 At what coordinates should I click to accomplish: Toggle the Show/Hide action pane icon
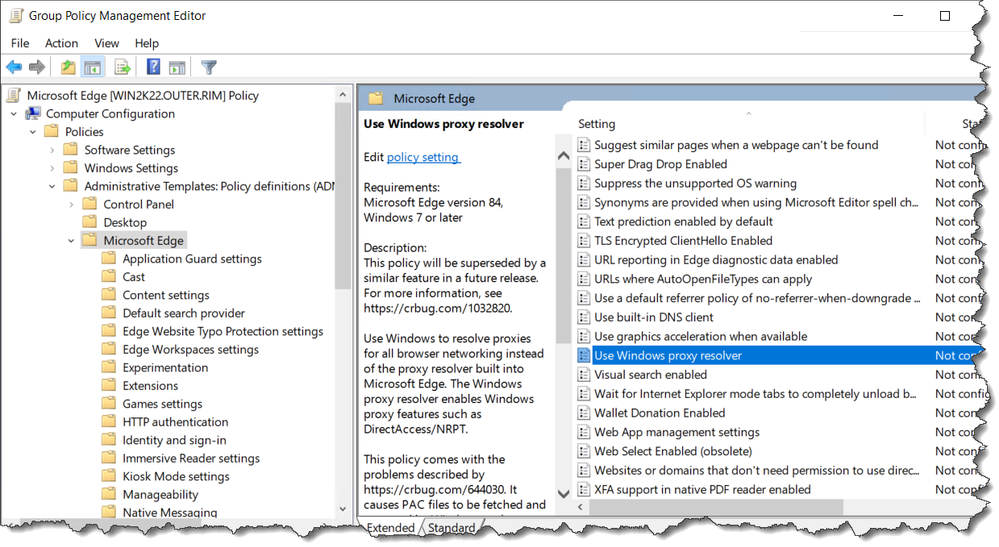(x=177, y=67)
